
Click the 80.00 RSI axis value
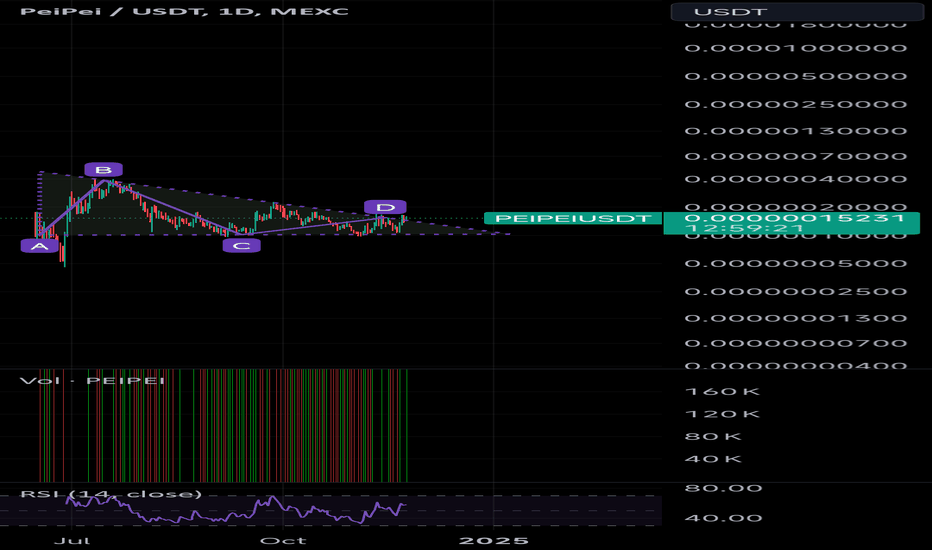[x=723, y=489]
